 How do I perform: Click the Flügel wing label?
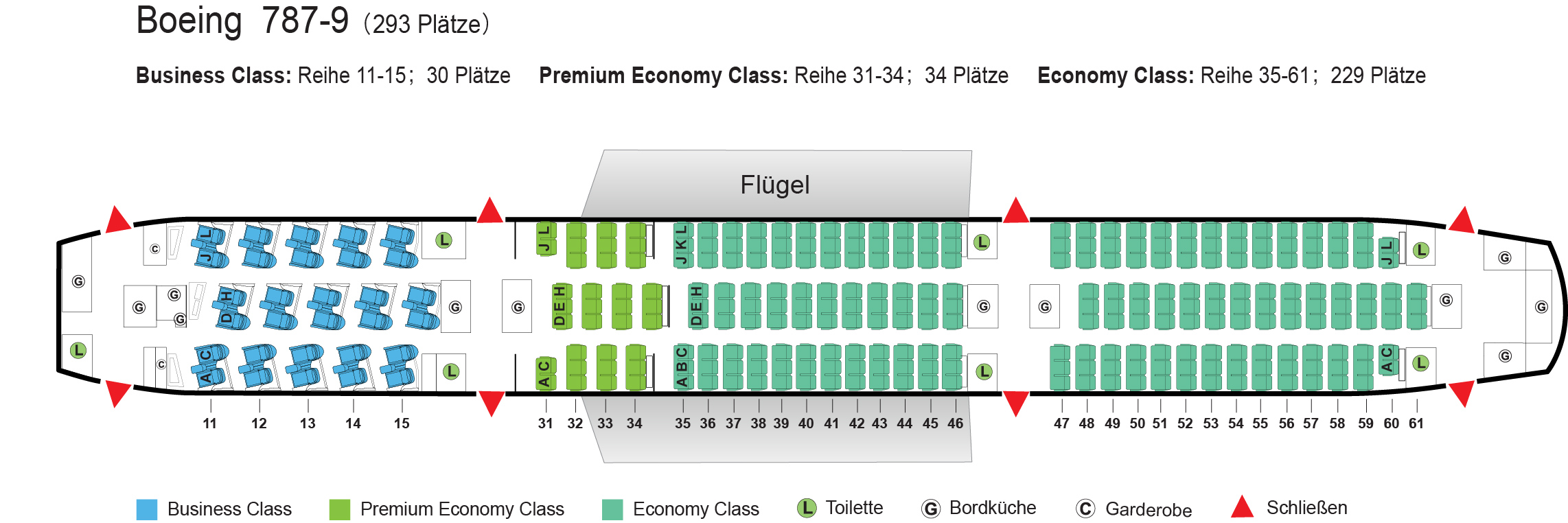(774, 185)
